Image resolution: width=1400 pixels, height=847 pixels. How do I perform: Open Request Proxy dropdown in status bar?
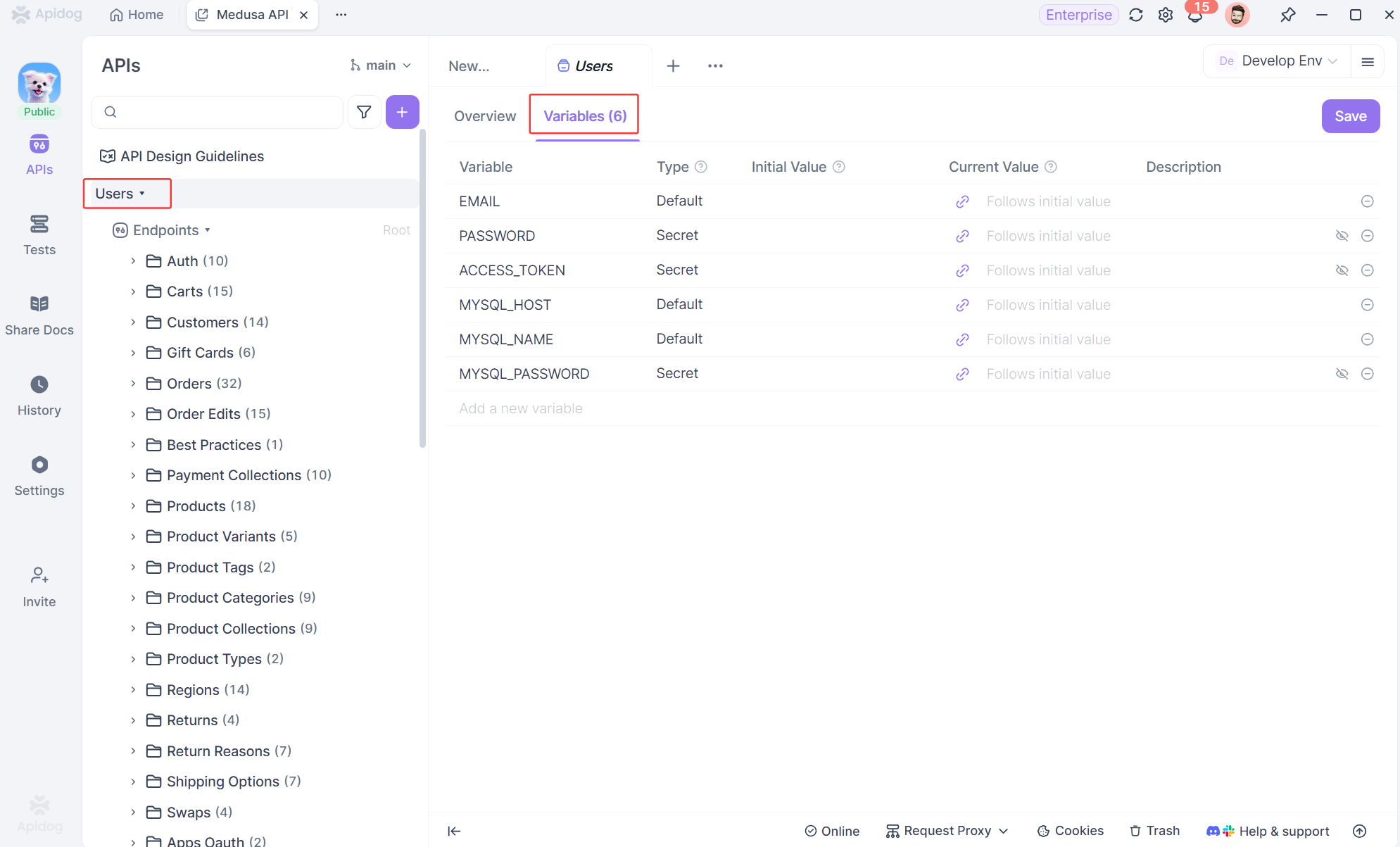[x=947, y=831]
